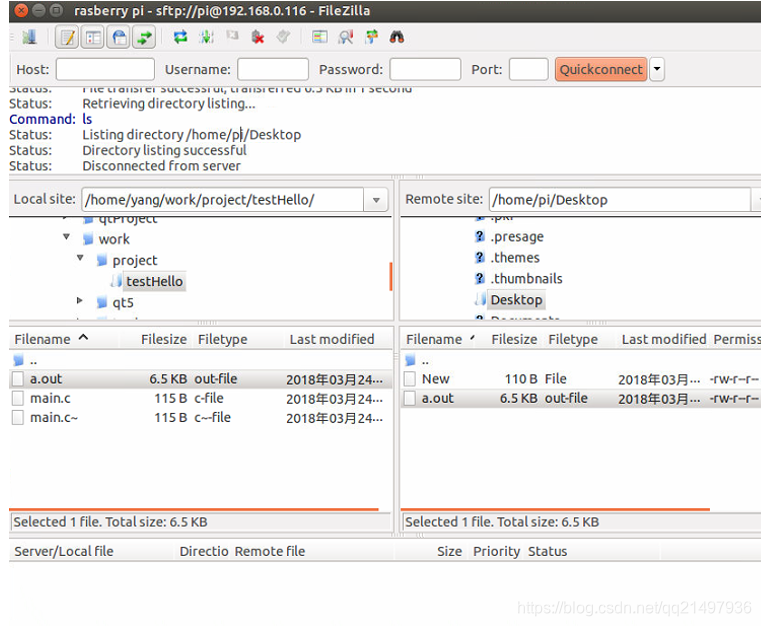
Task: Refresh the file and folder lists
Action: pos(181,37)
